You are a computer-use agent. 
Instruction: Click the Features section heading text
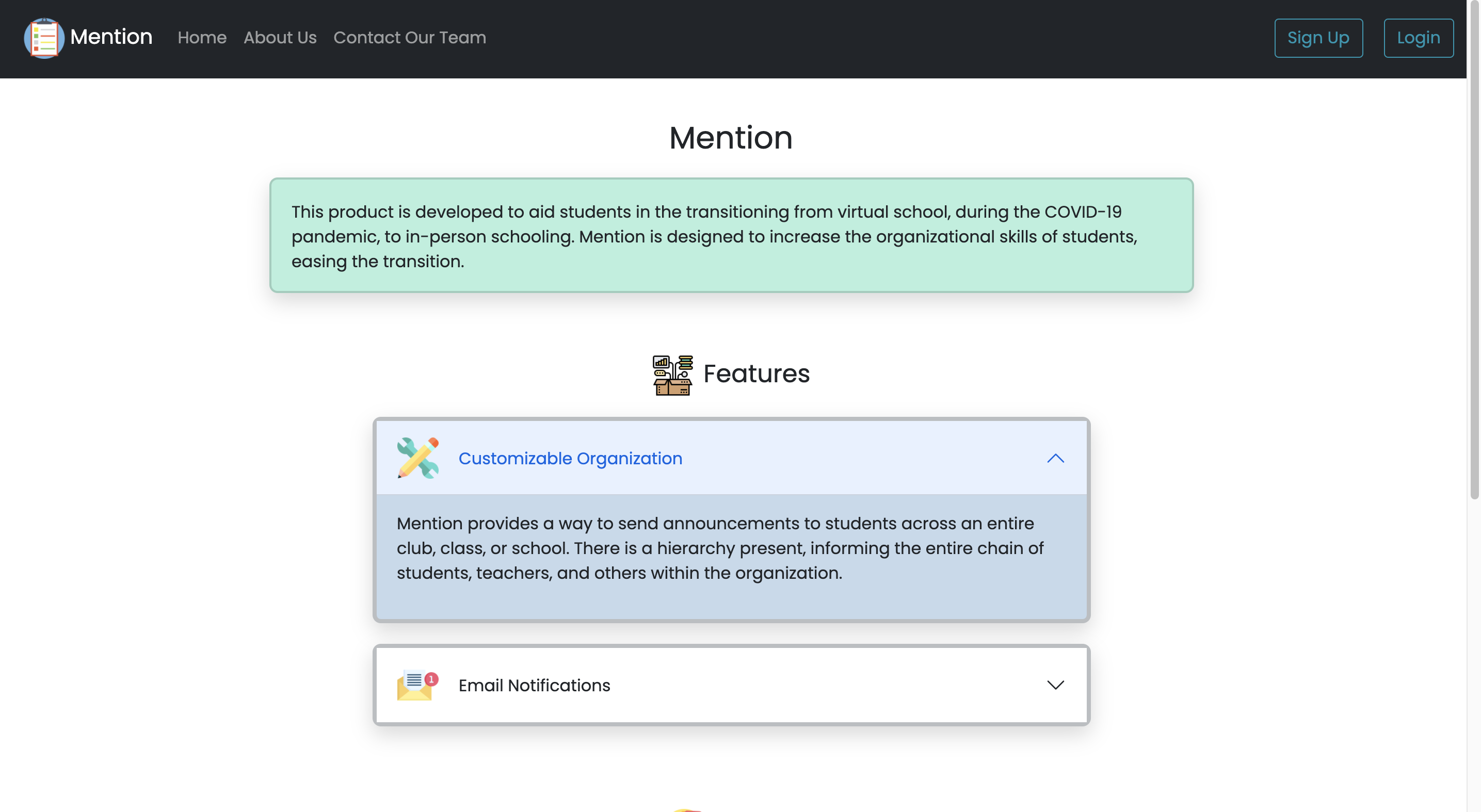pos(756,374)
